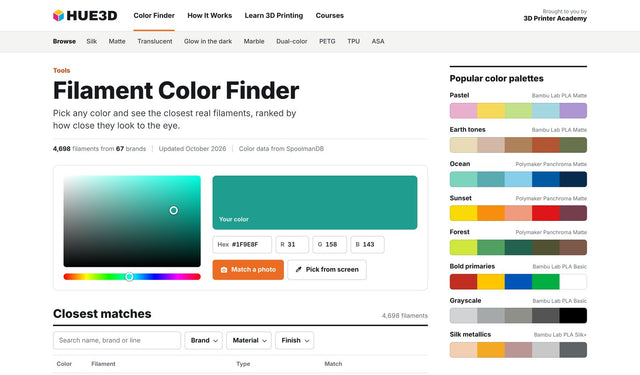Click the Your color preview swatch
The width and height of the screenshot is (640, 375).
pyautogui.click(x=315, y=202)
